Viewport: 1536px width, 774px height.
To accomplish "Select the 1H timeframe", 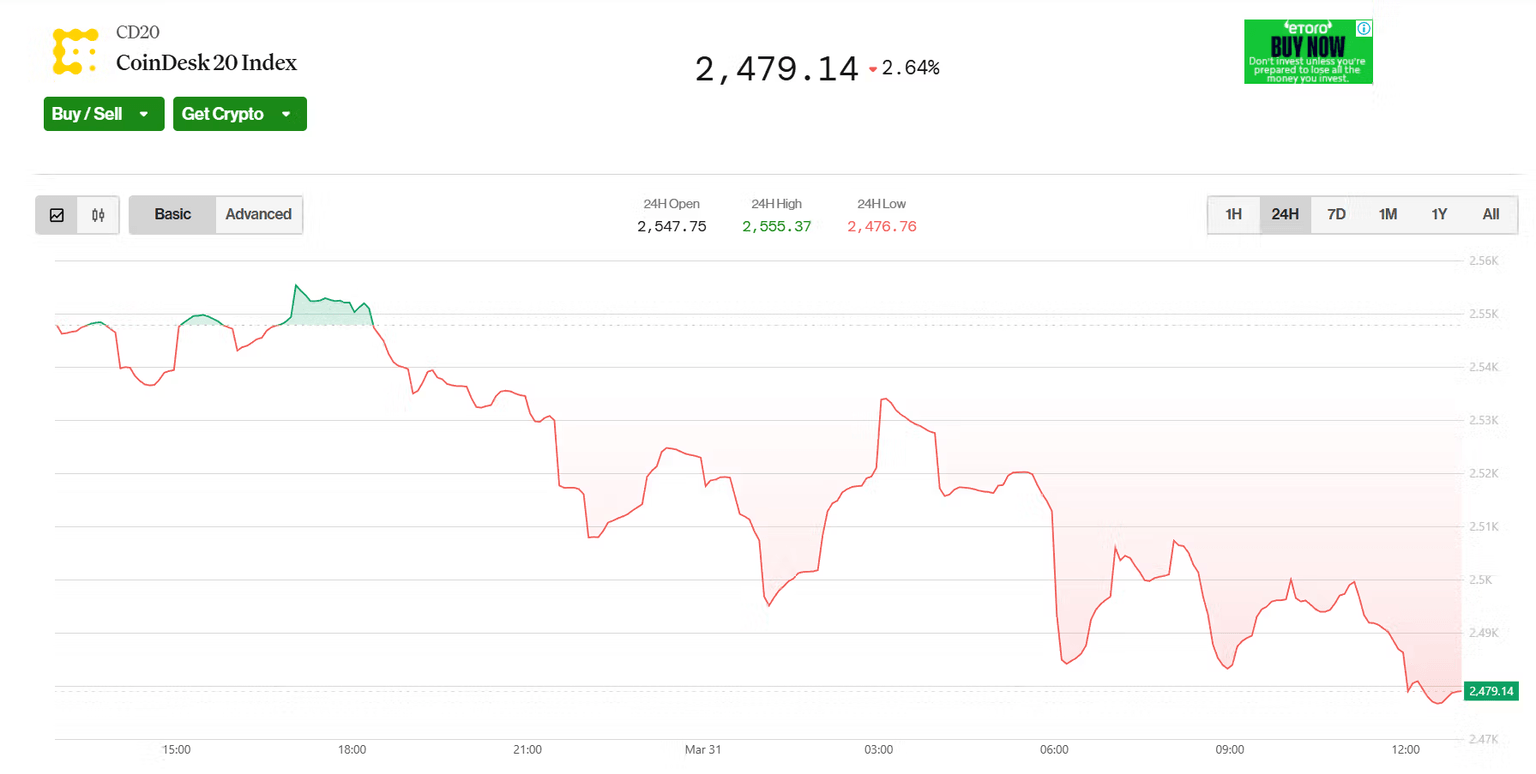I will point(1233,214).
